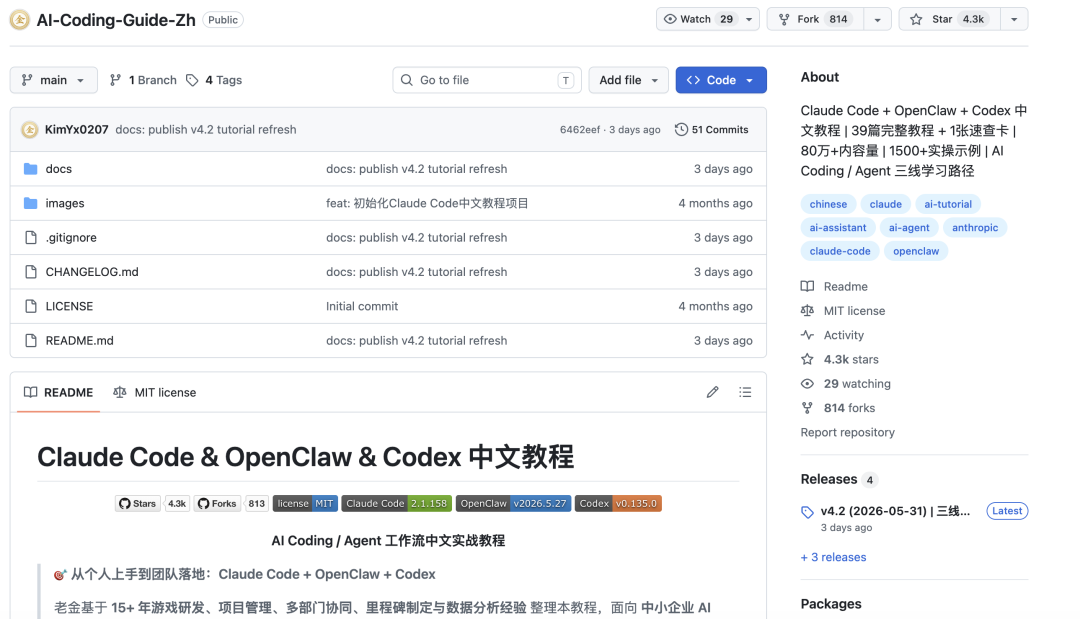
Task: Select the chinese topic tag
Action: point(828,204)
